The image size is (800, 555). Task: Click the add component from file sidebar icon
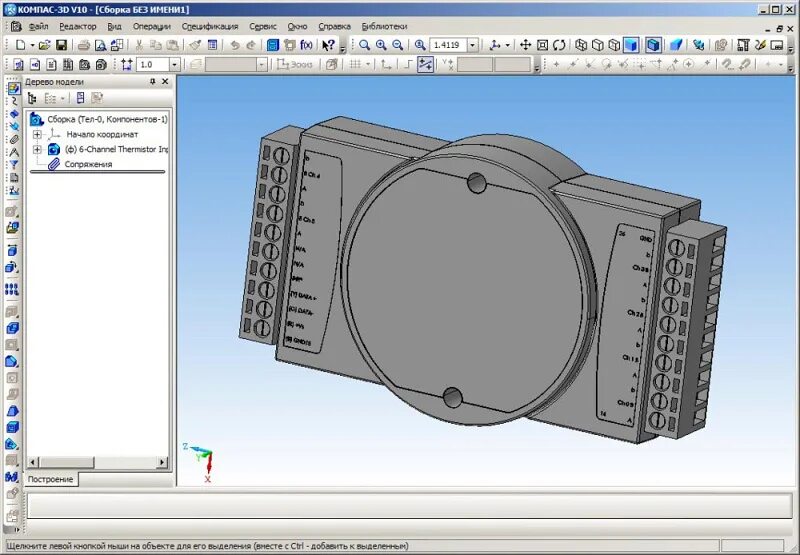click(13, 227)
